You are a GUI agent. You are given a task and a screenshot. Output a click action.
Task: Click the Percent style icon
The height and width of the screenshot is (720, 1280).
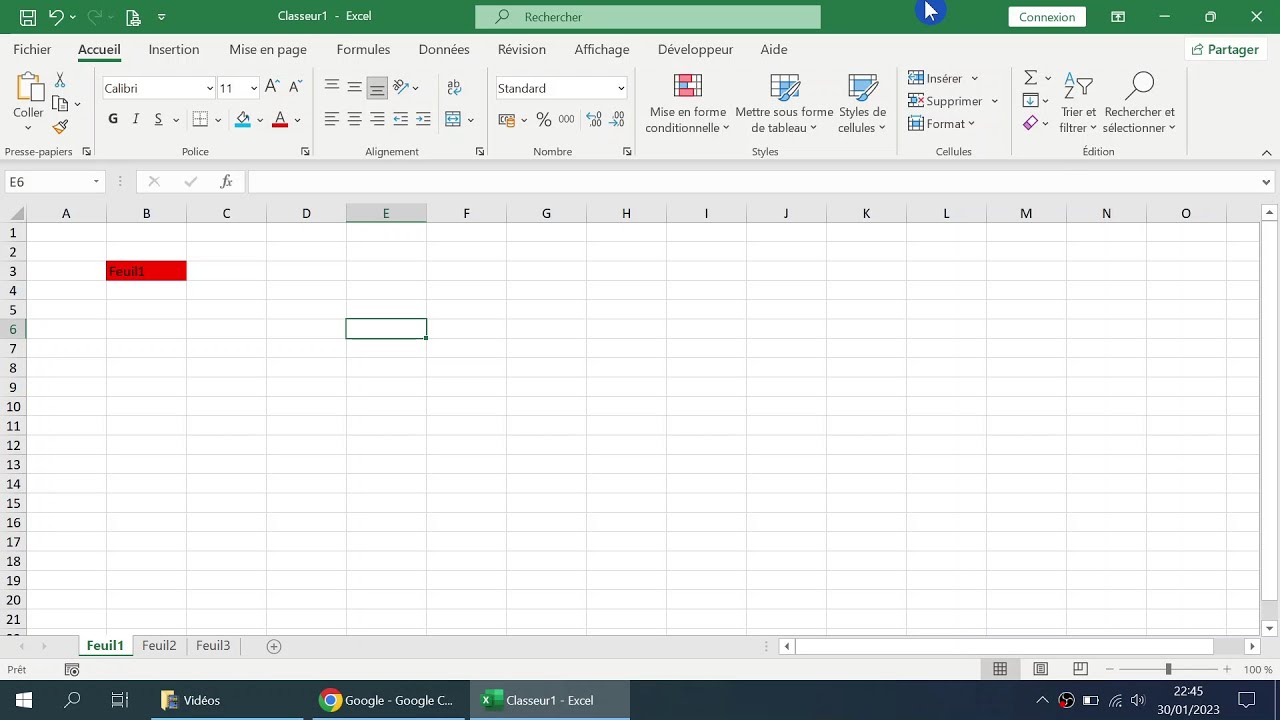543,120
